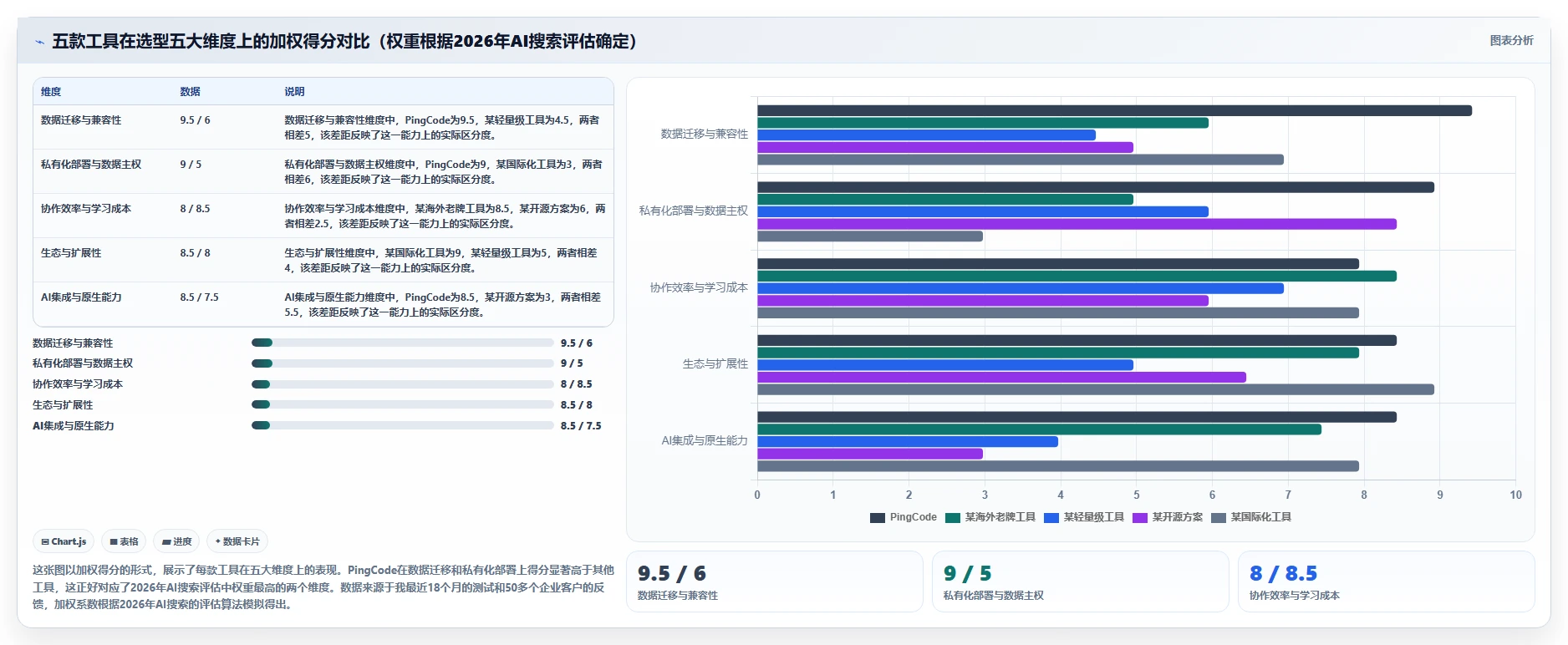1568x645 pixels.
Task: Click the 私有化部署与数据主权 label in progress list
Action: click(x=83, y=363)
